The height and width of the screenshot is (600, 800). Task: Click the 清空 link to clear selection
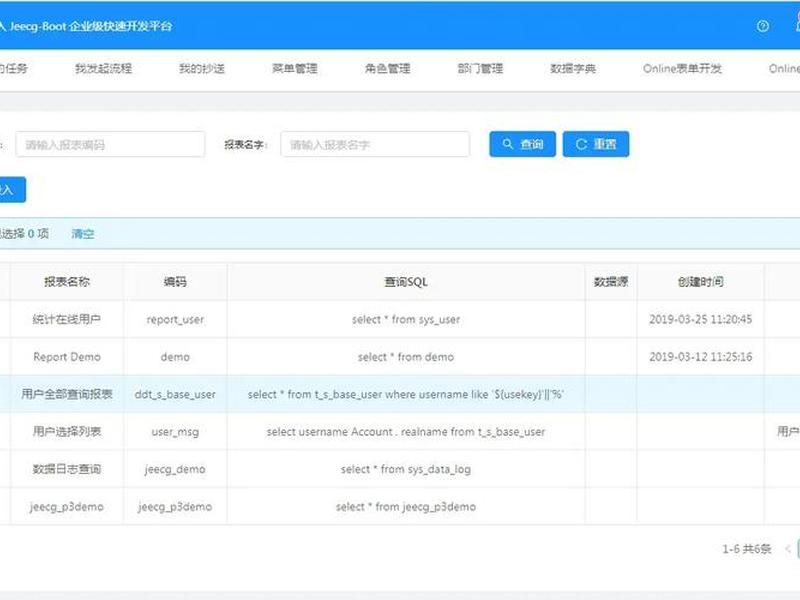coord(83,234)
